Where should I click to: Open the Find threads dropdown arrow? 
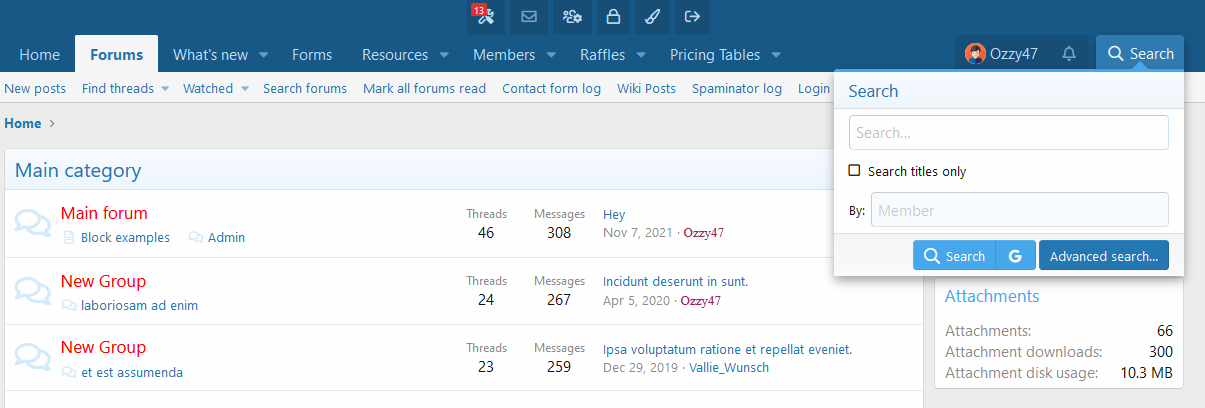tap(165, 89)
